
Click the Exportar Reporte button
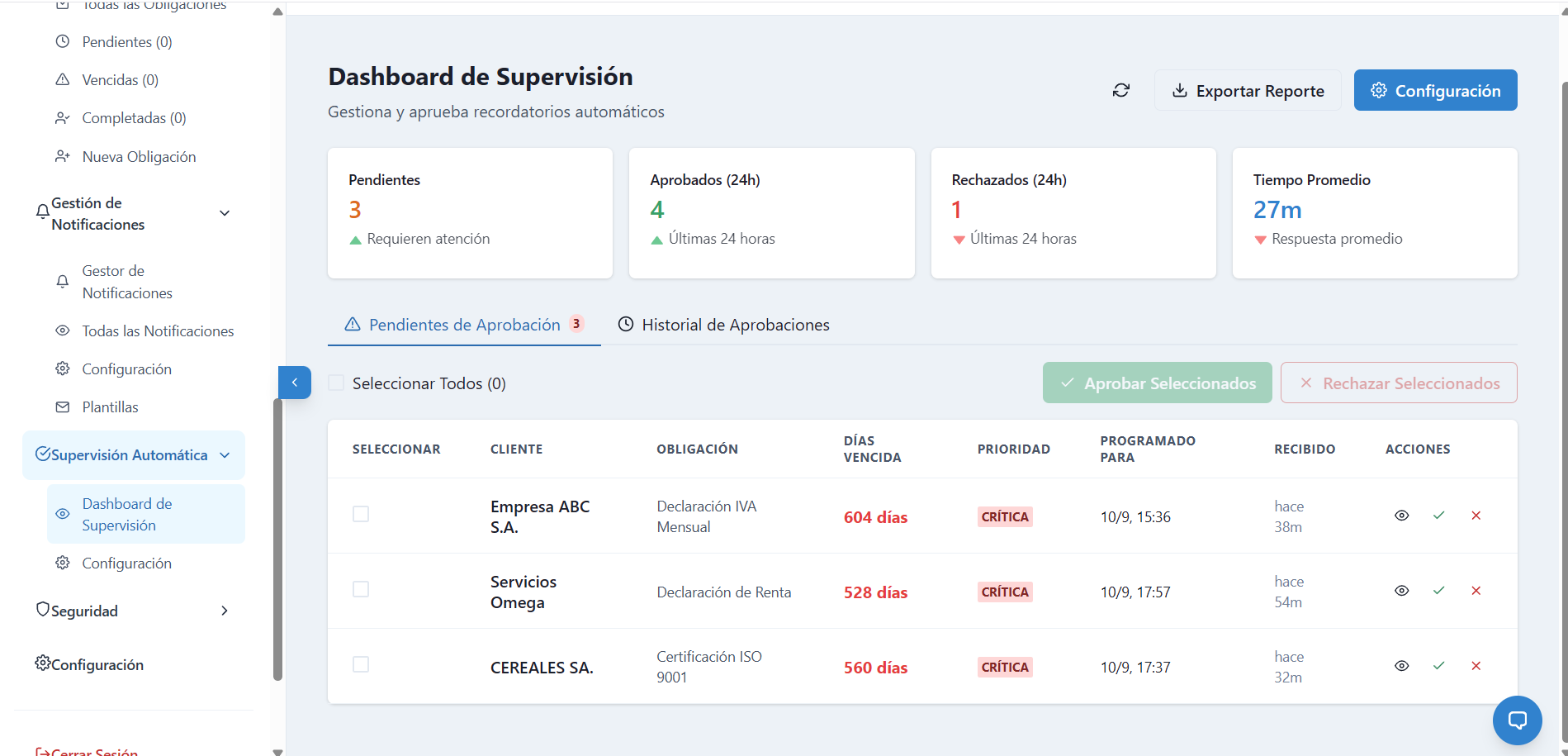(1248, 91)
